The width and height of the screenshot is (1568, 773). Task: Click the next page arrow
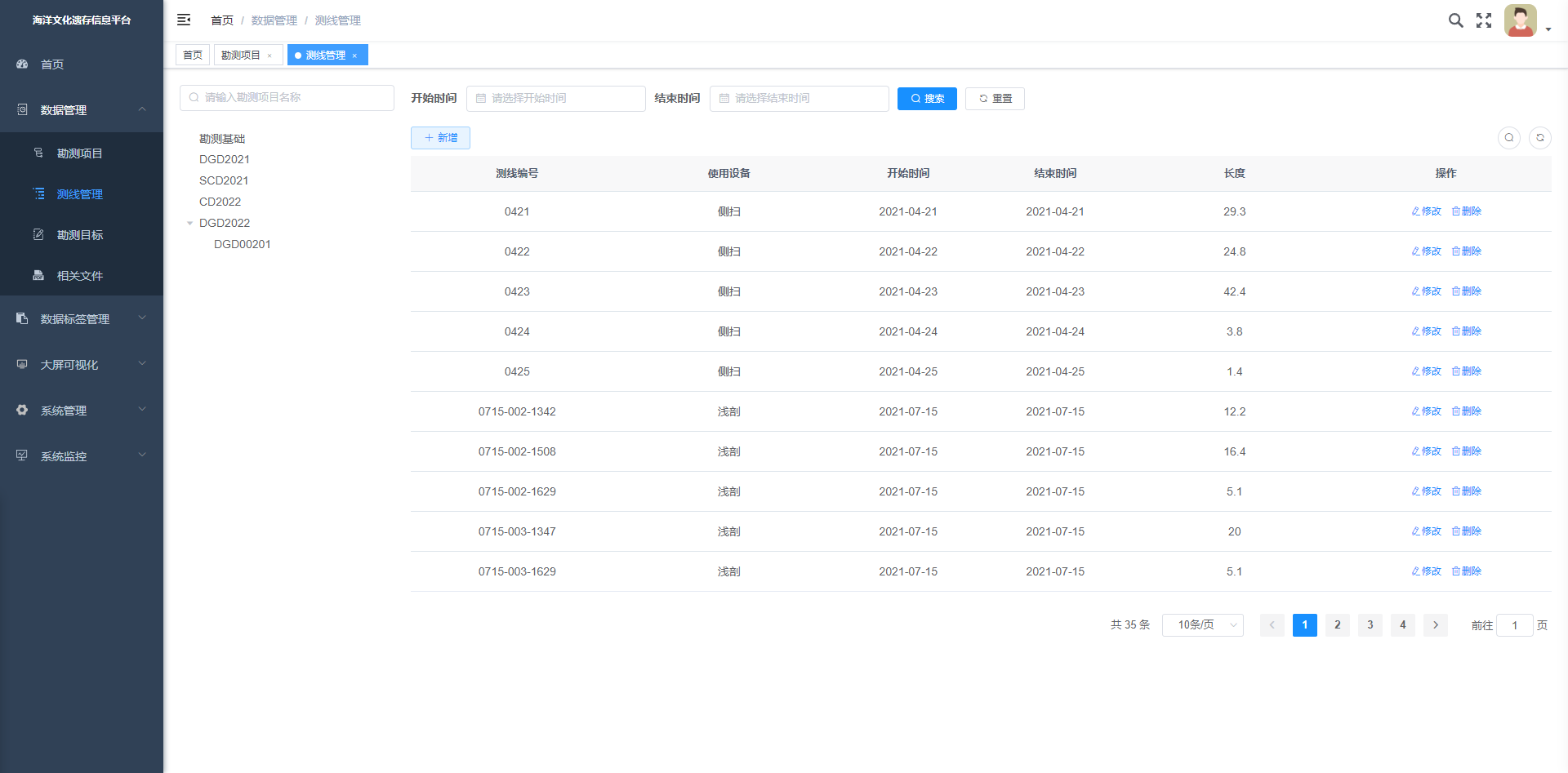pyautogui.click(x=1436, y=625)
